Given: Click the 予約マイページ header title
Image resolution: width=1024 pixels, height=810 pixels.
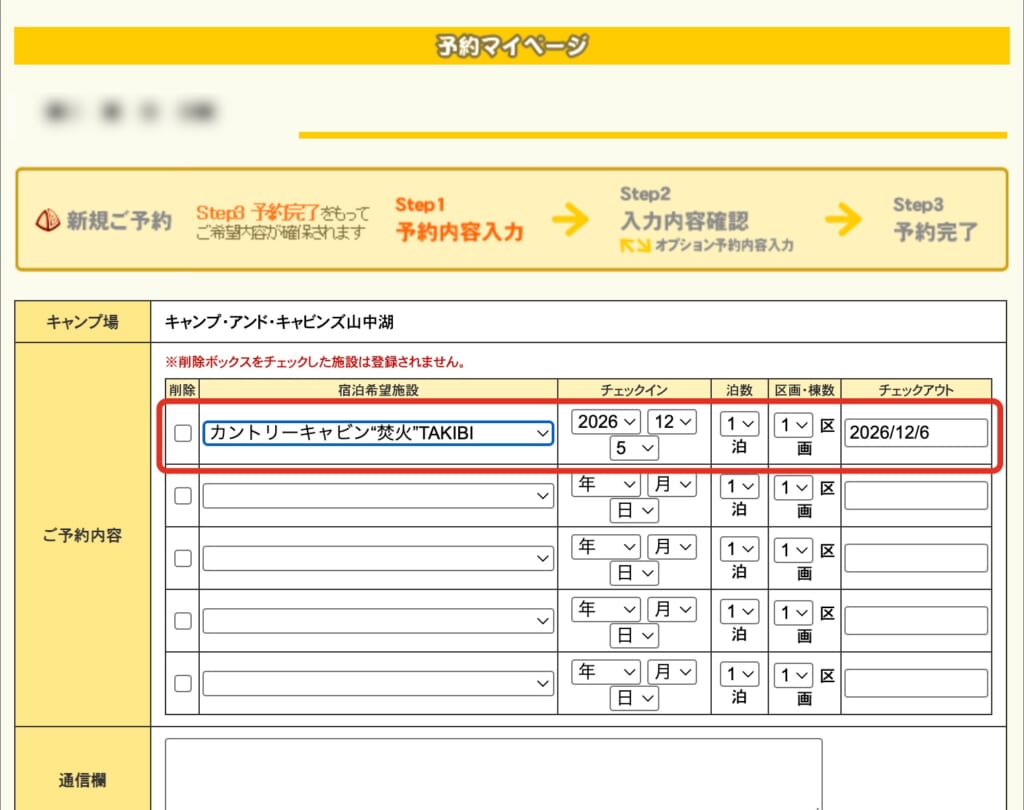Looking at the screenshot, I should (512, 46).
